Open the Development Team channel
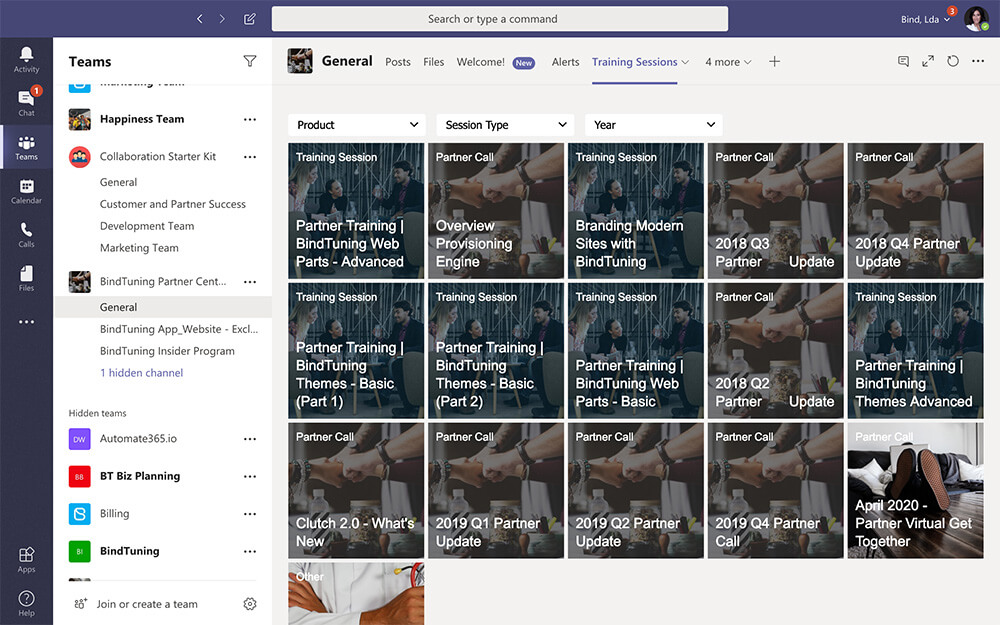Screen dimensions: 1000x625 tap(147, 226)
